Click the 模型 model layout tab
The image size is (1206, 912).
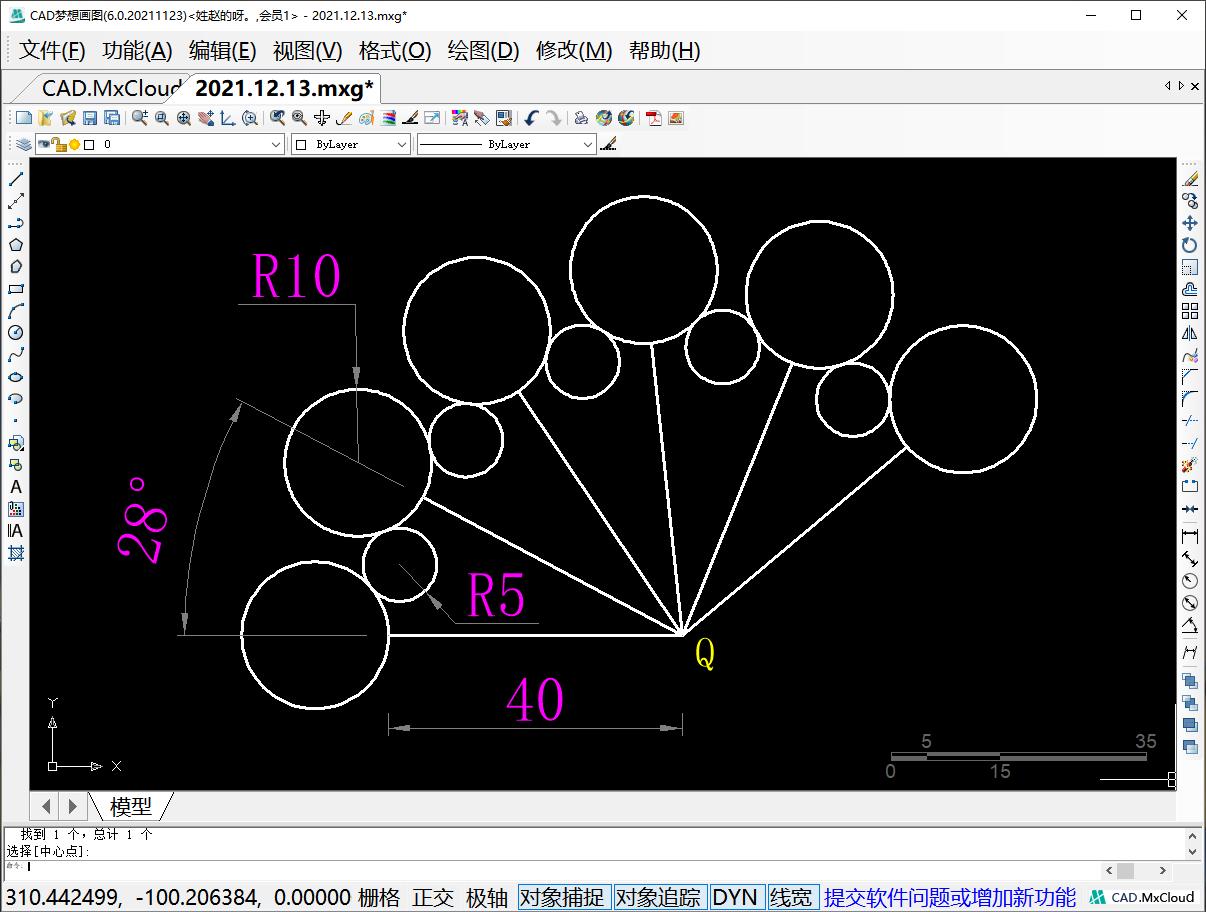coord(131,806)
